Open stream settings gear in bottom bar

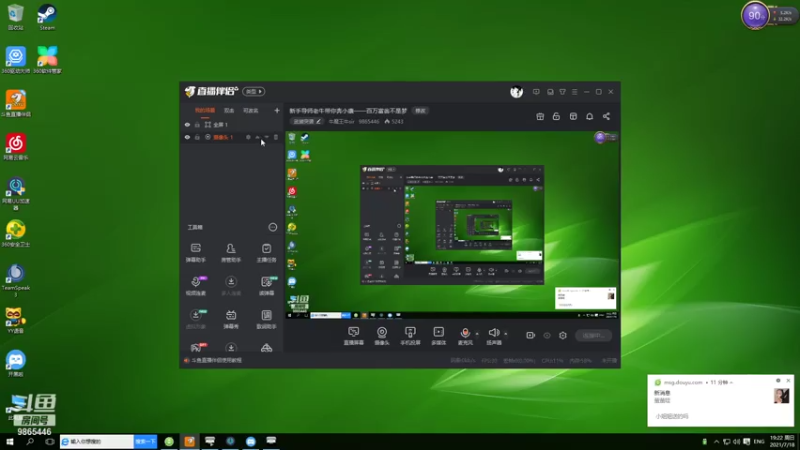point(563,335)
